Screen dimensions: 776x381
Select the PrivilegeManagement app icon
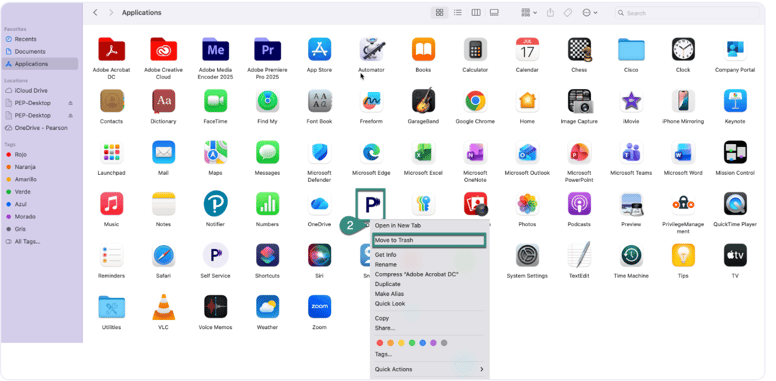[x=683, y=204]
